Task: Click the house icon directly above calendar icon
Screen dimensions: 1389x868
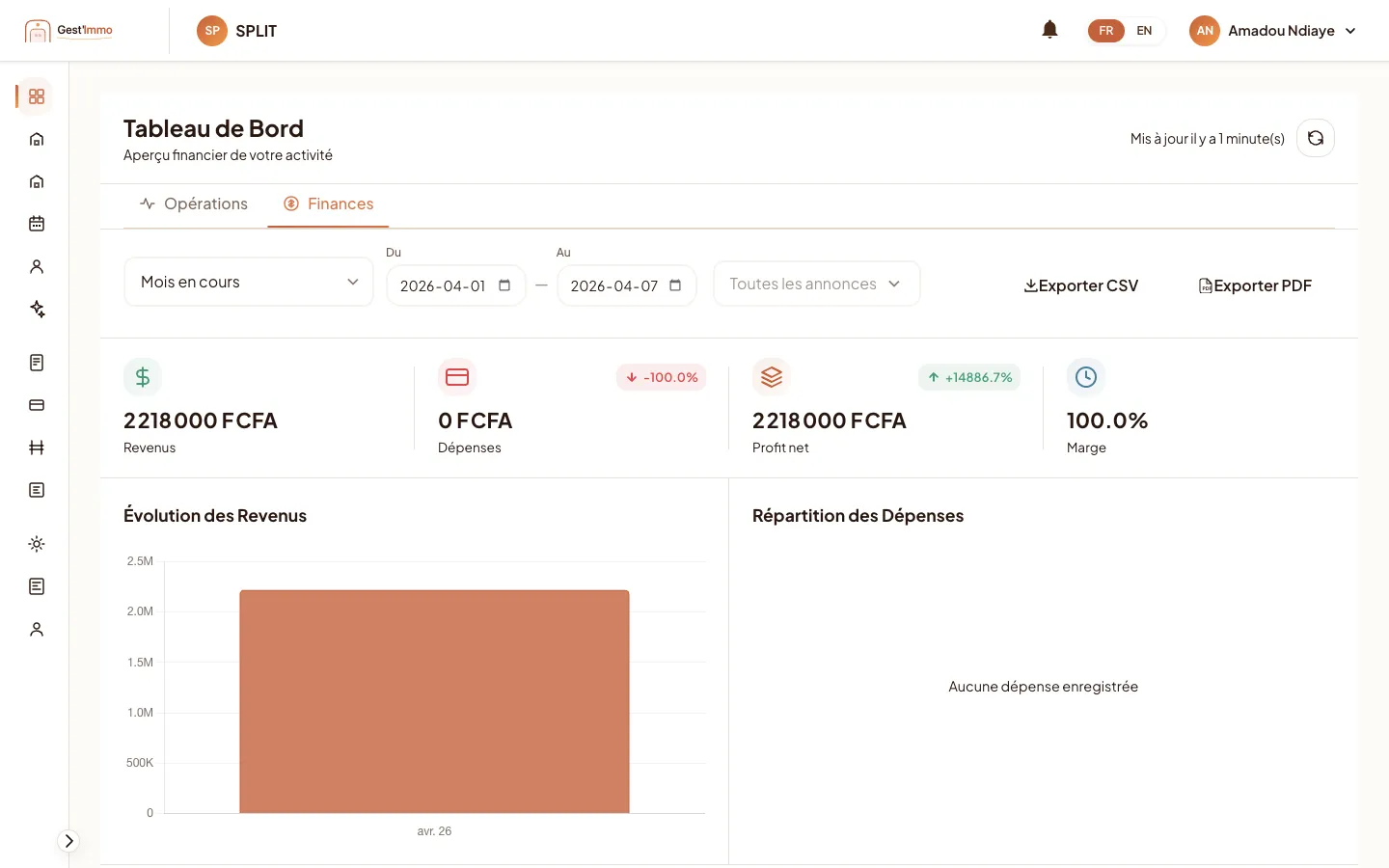Action: click(x=37, y=181)
